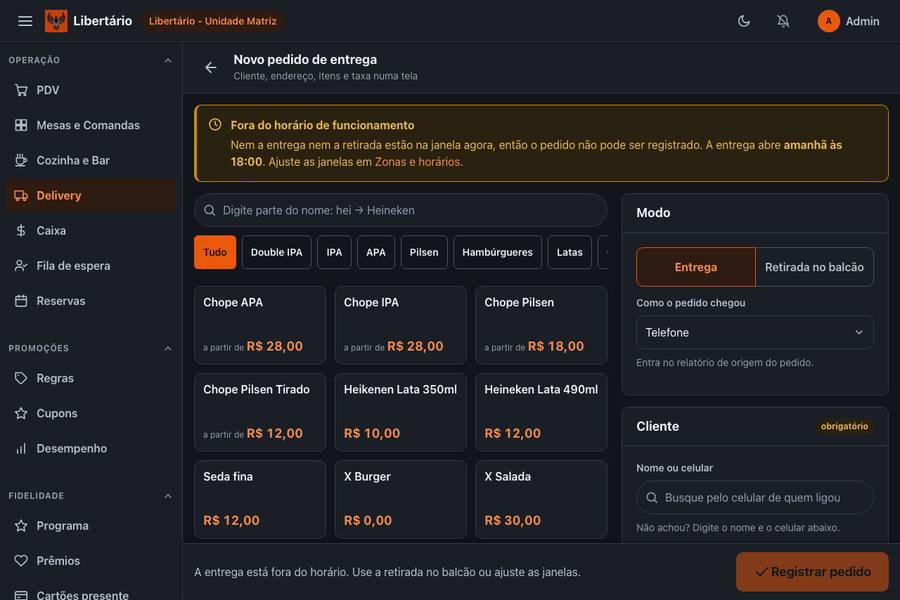Click the Novo pedido de entrega heading
This screenshot has height=600, width=900.
(x=305, y=60)
